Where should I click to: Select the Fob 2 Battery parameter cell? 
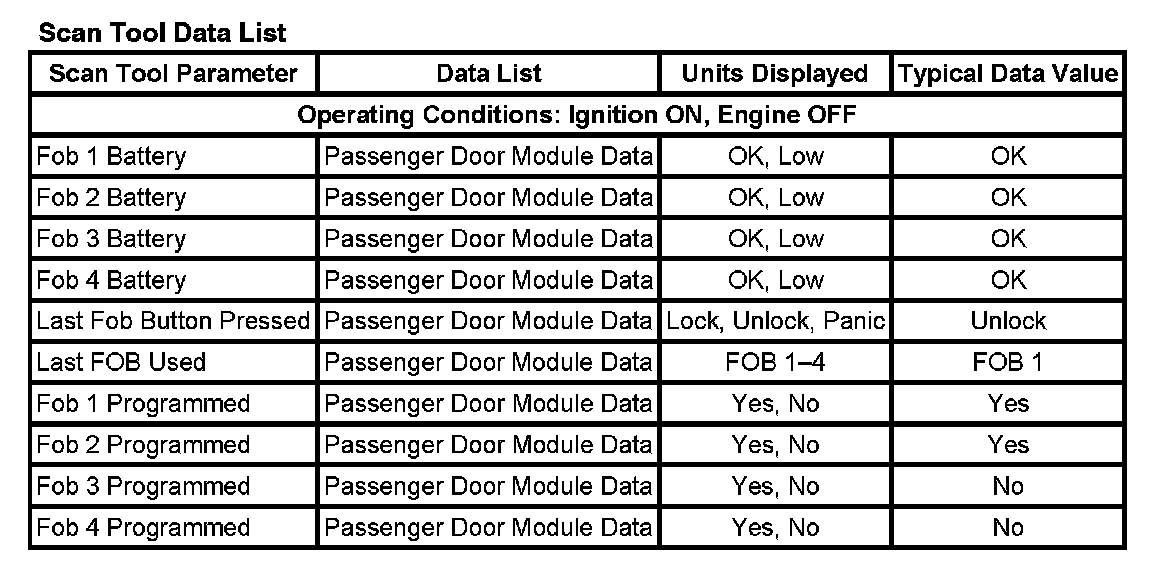pos(111,198)
